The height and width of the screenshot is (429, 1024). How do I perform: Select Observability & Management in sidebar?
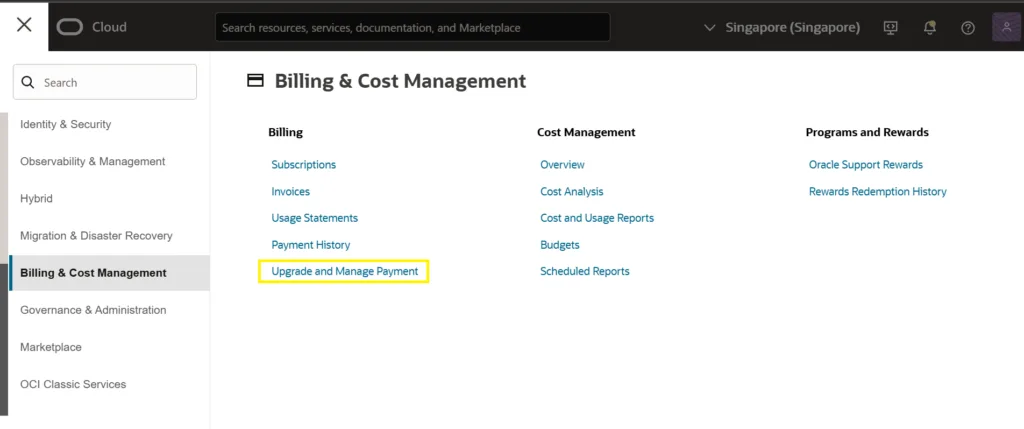(x=93, y=161)
